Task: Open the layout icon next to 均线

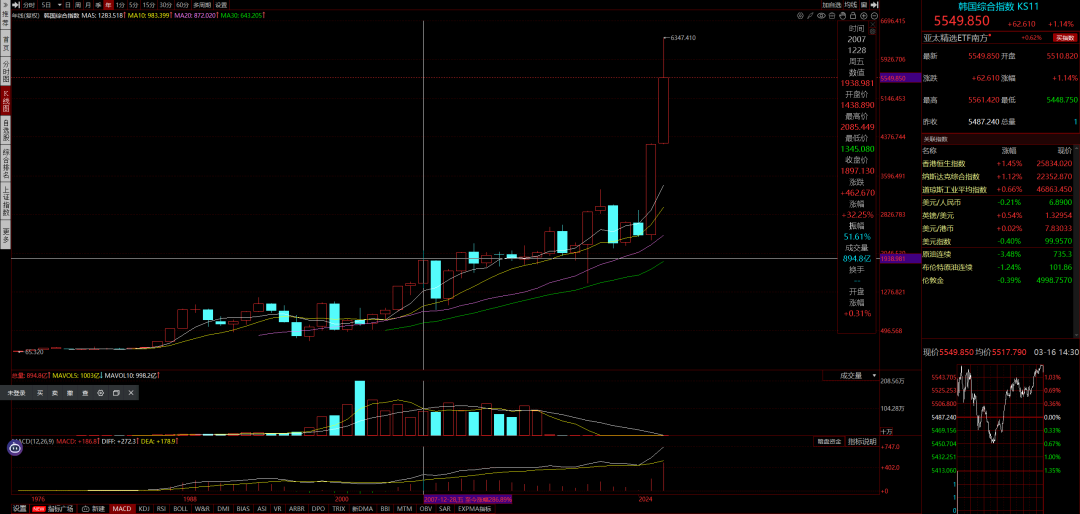Action: (x=864, y=5)
